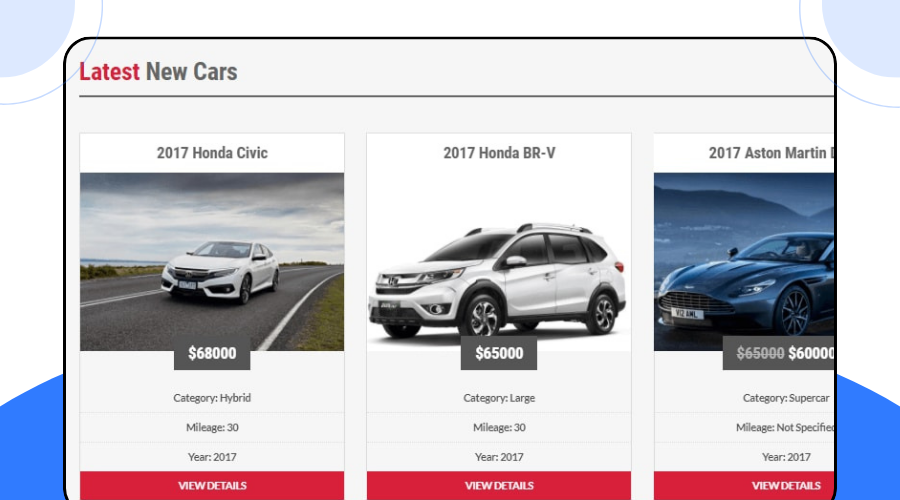Click View Details for Honda Civic
The image size is (900, 500).
212,486
